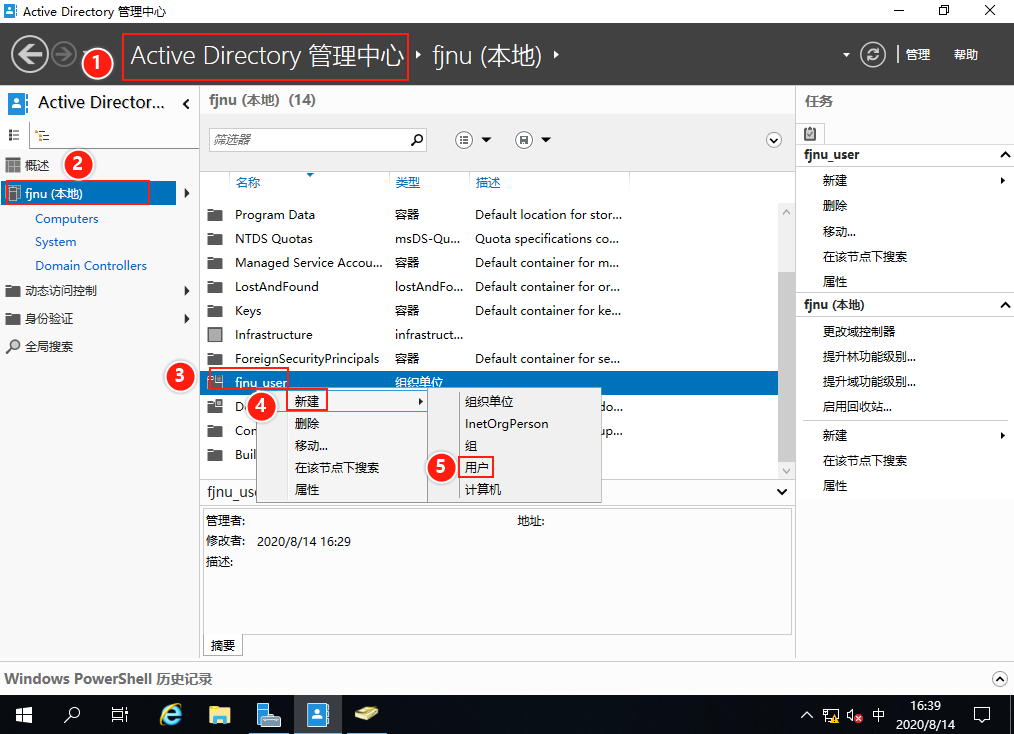
Task: Collapse the left navigation pane
Action: [186, 103]
